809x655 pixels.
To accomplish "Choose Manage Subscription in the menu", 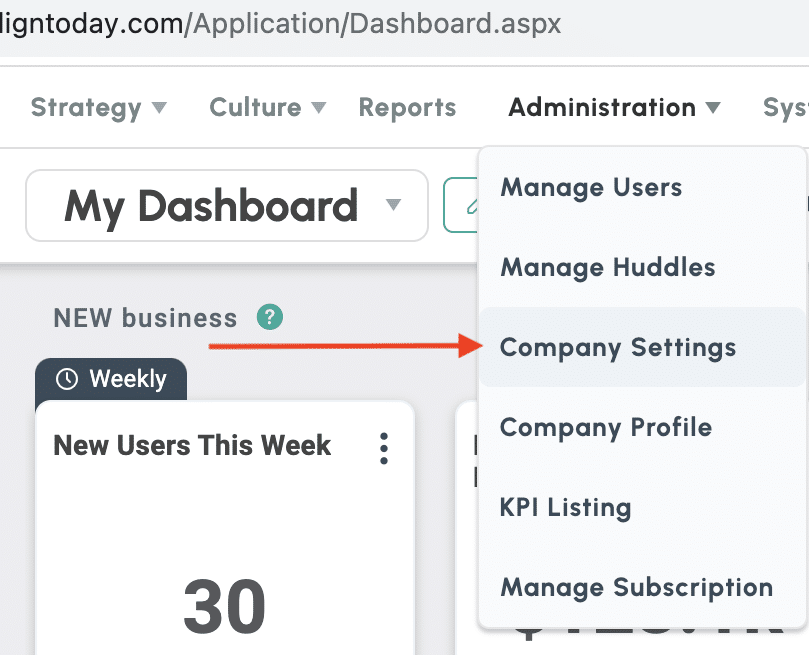I will pos(636,587).
